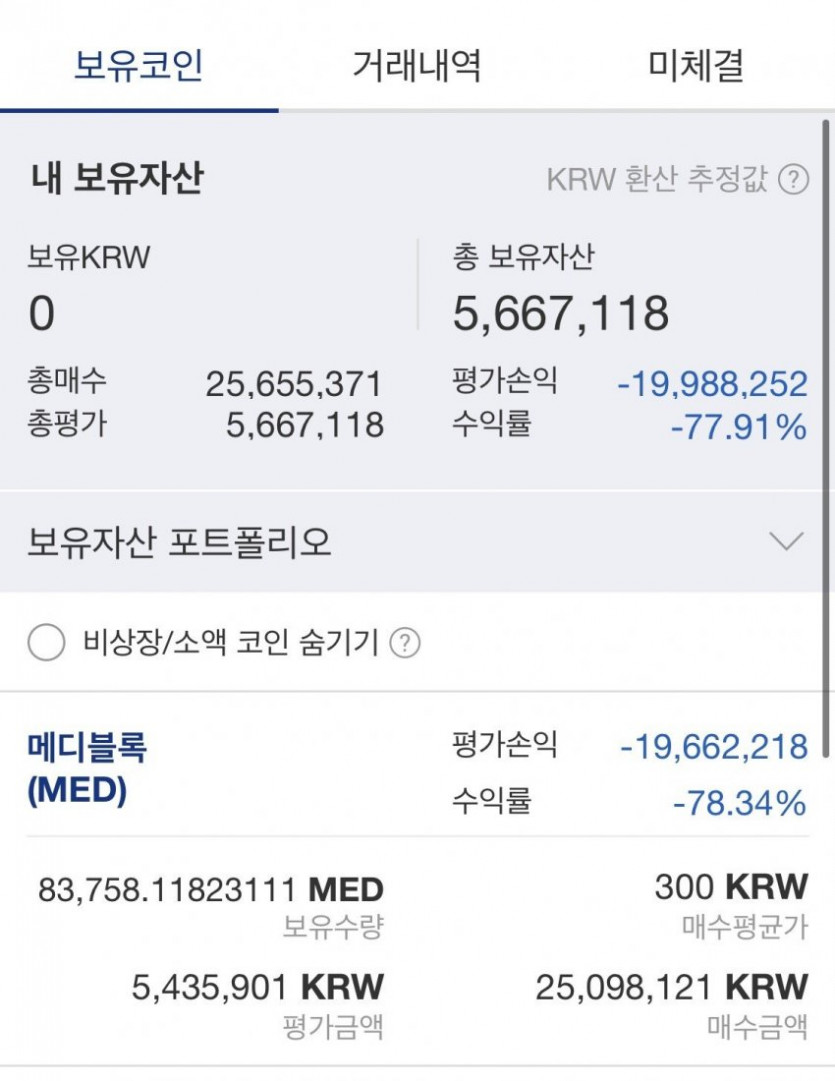Expand the 보유자산 포트폴리오 chevron
Viewport: 835px width, 1081px height.
(787, 541)
